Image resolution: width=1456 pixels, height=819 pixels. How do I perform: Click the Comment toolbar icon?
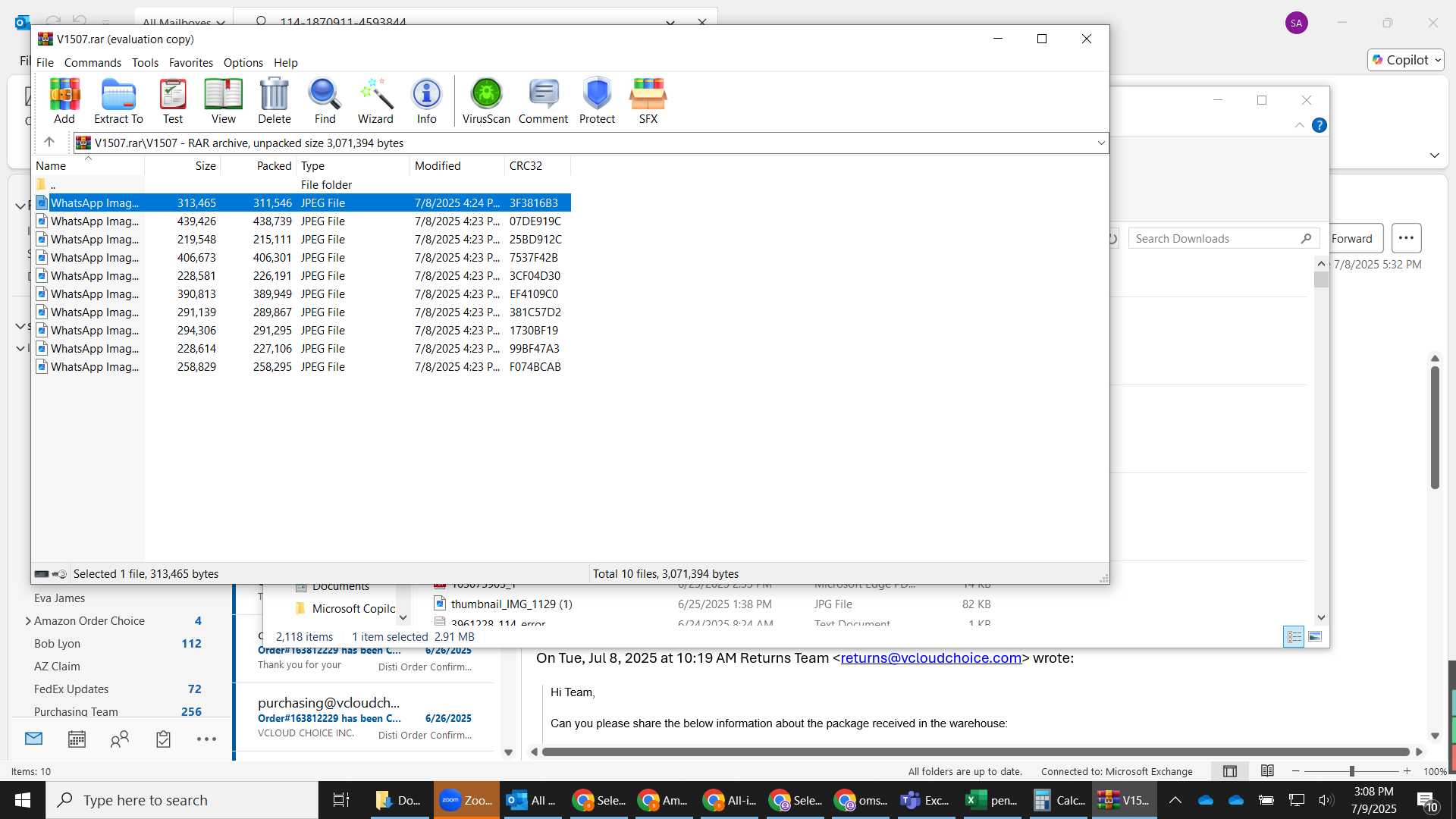click(543, 100)
